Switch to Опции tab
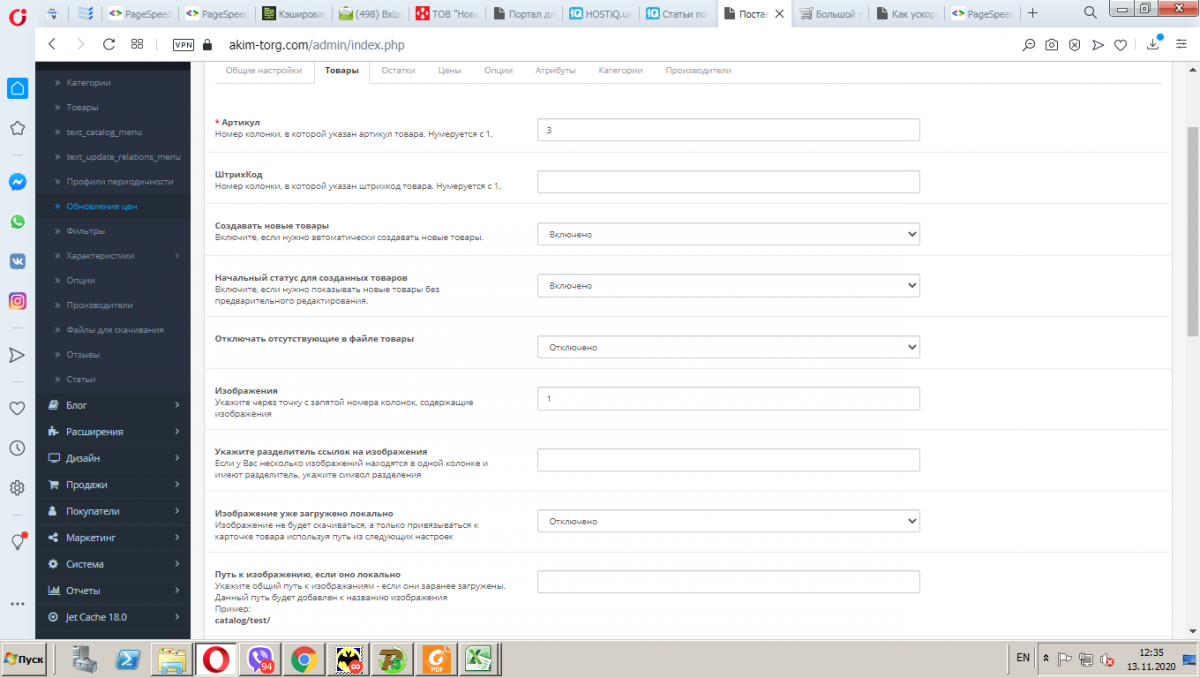This screenshot has width=1200, height=678. click(x=498, y=71)
